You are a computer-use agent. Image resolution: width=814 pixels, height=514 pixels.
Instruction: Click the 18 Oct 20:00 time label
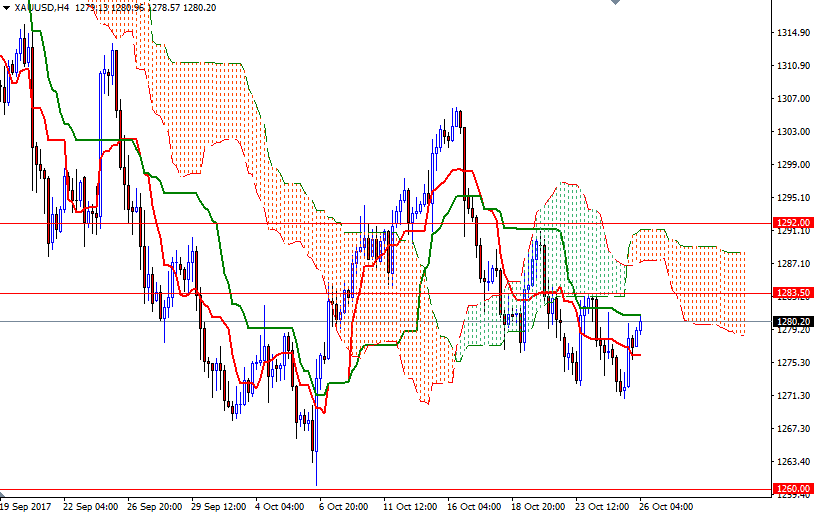538,507
